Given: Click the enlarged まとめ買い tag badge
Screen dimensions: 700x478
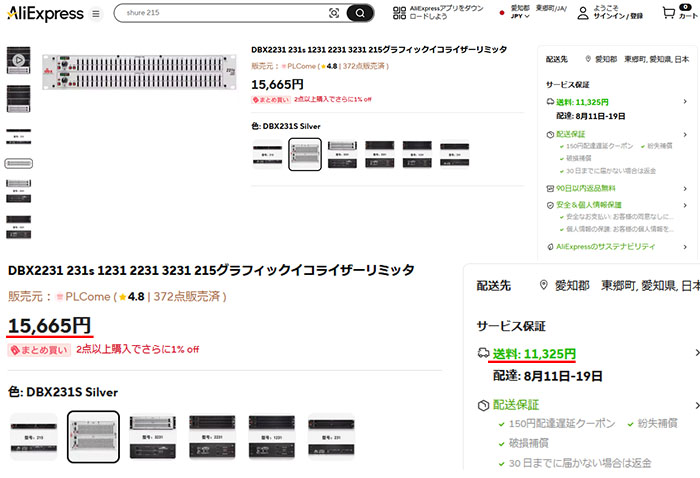Looking at the screenshot, I should [39, 350].
